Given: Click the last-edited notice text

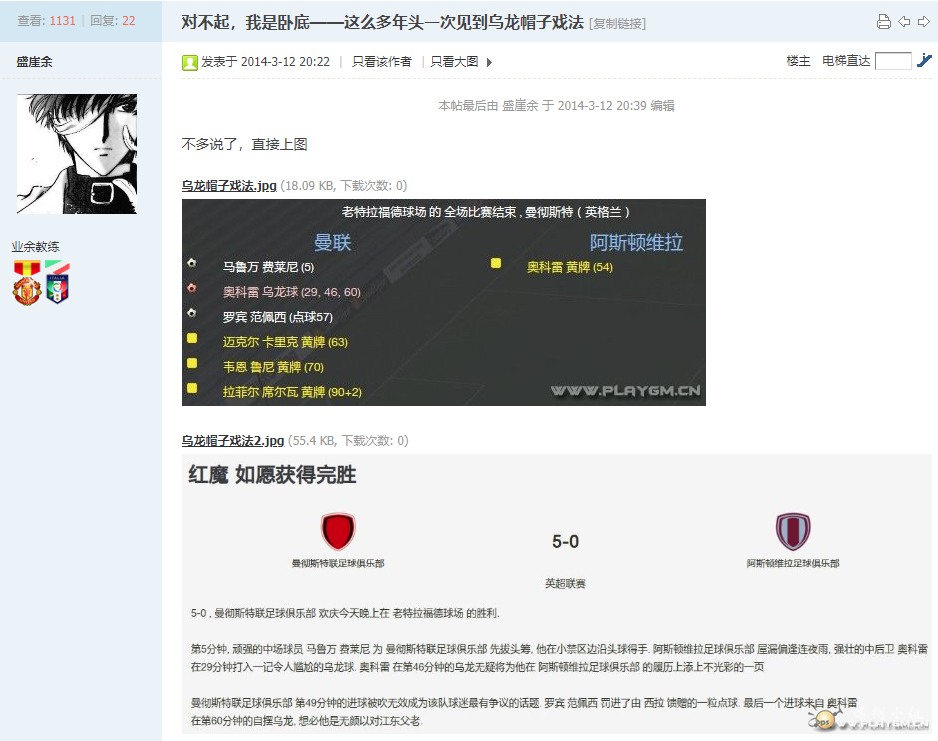Looking at the screenshot, I should click(x=556, y=106).
